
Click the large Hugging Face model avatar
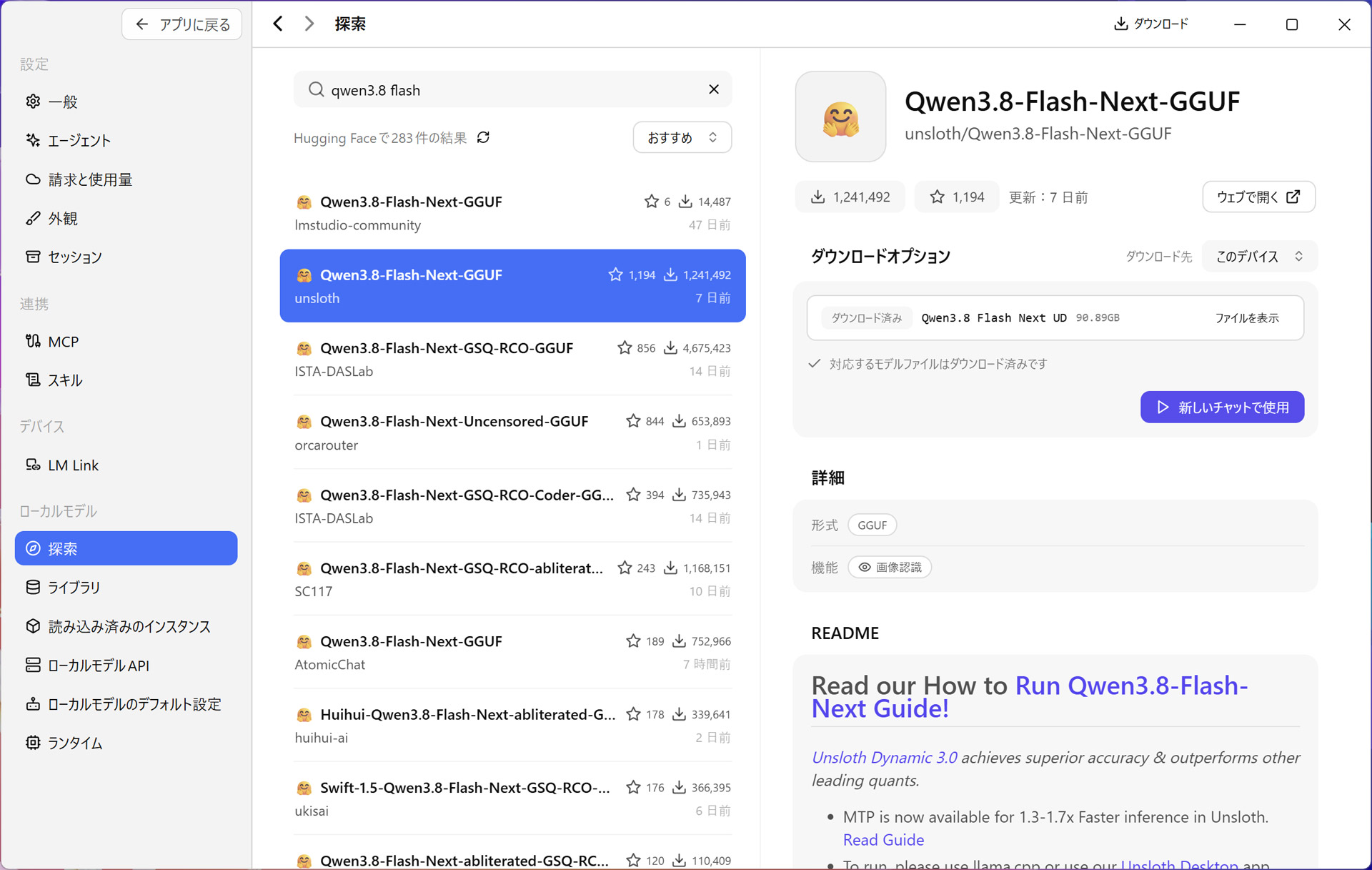click(x=840, y=116)
